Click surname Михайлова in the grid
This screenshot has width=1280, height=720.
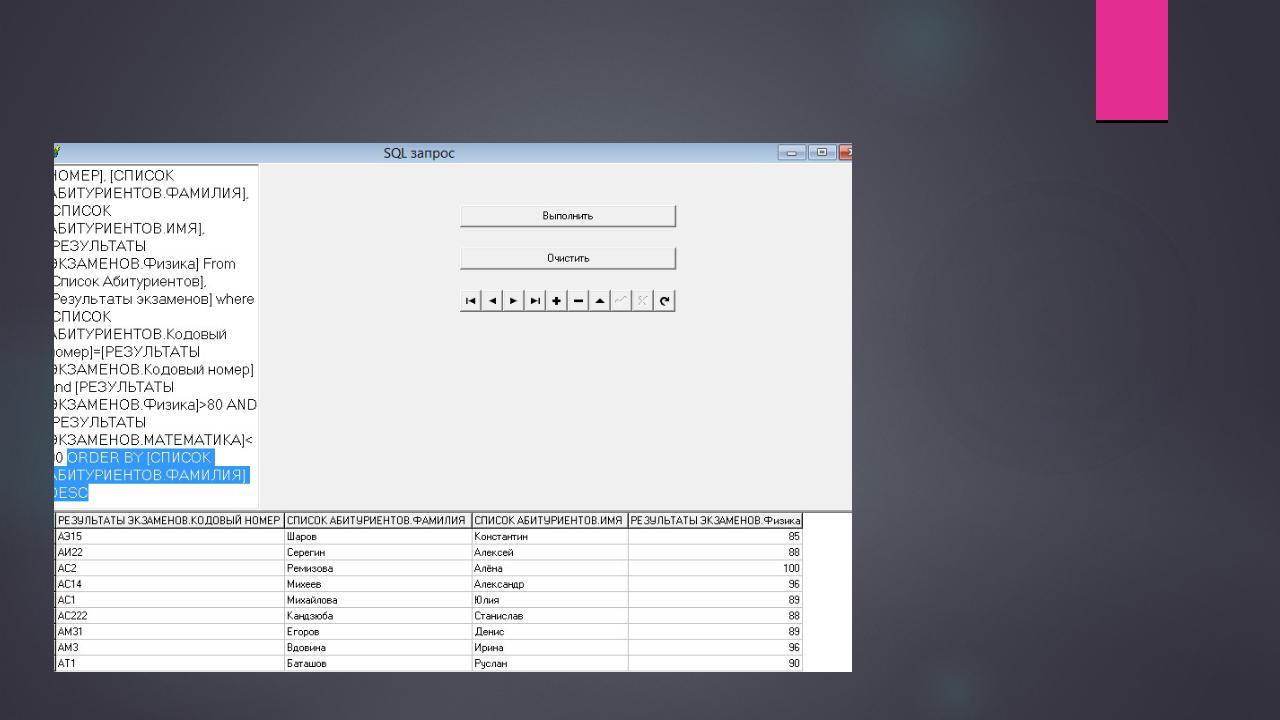click(377, 600)
